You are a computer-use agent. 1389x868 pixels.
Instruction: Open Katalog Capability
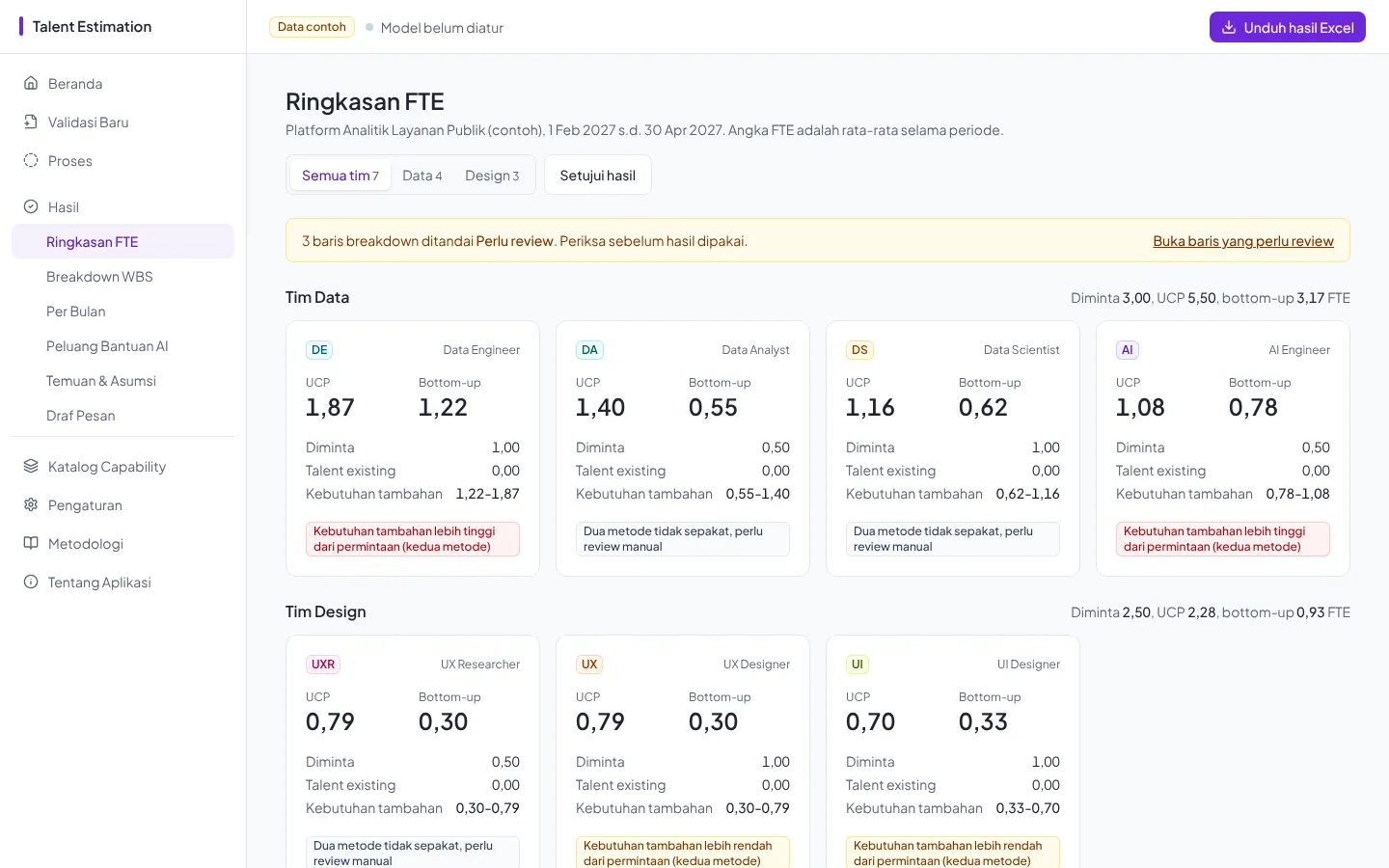123,466
